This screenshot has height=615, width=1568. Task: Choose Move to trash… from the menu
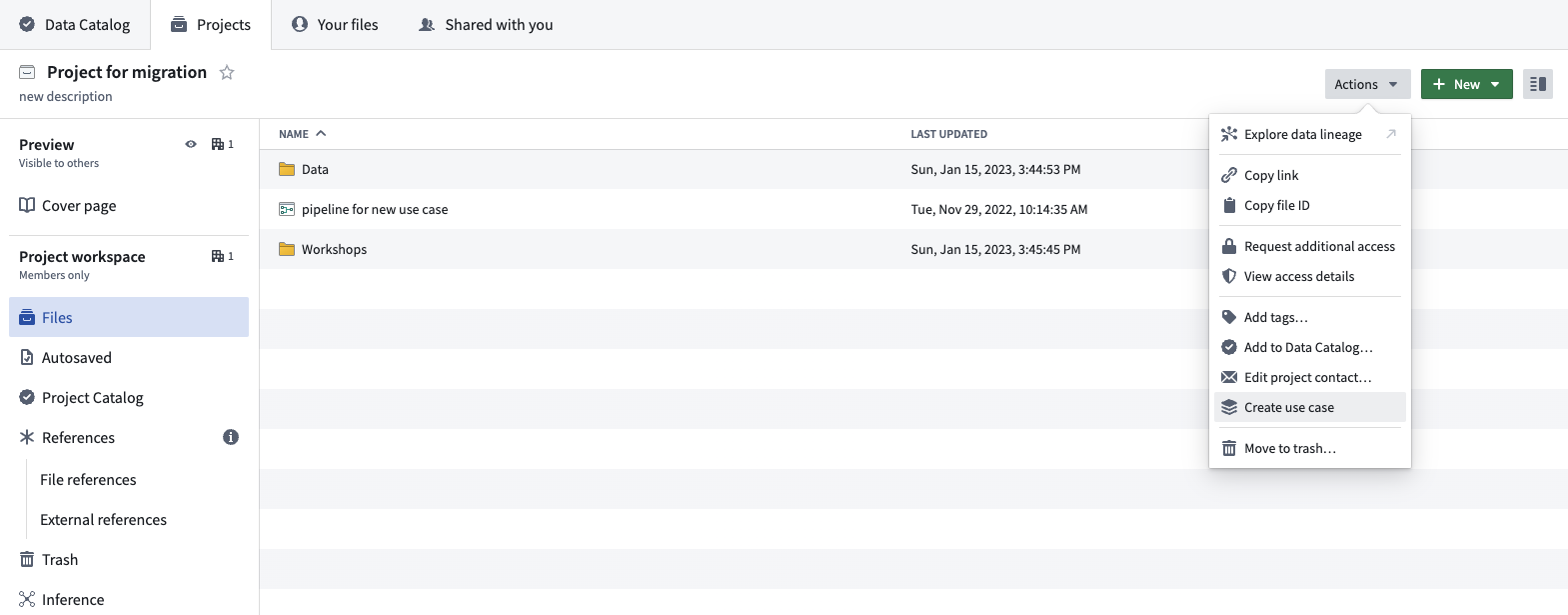(x=1309, y=448)
